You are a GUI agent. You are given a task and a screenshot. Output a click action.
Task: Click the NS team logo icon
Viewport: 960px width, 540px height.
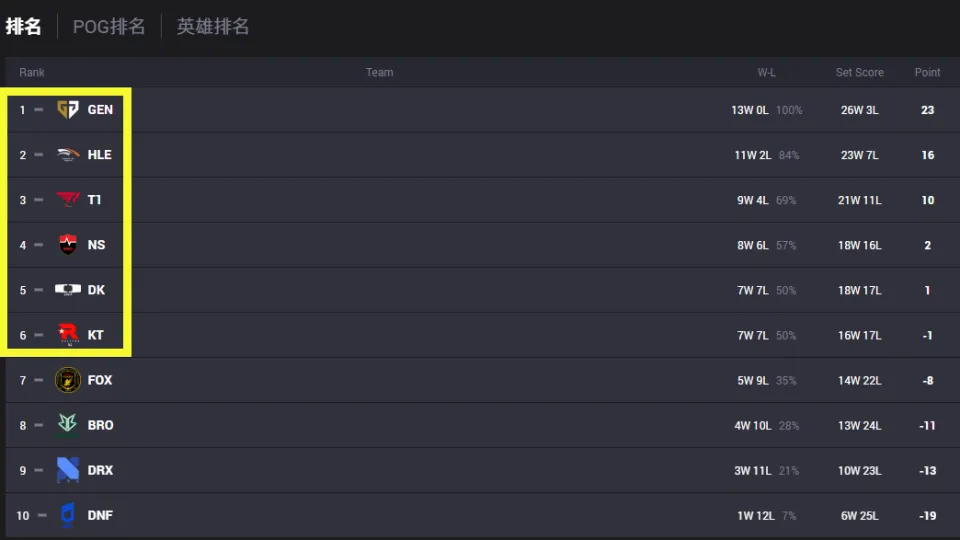pos(68,245)
